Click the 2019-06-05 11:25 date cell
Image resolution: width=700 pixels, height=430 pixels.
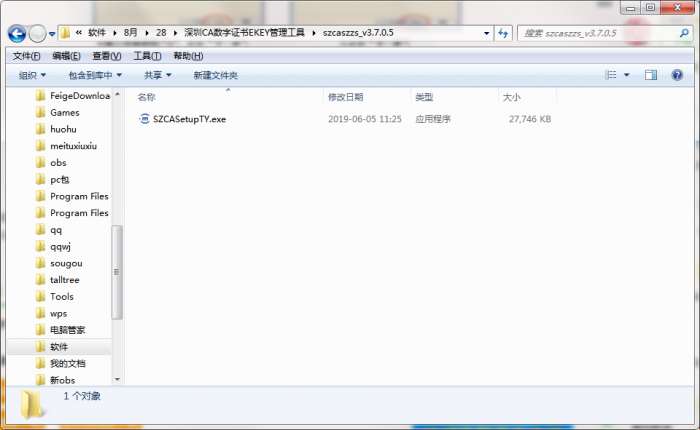pyautogui.click(x=365, y=119)
